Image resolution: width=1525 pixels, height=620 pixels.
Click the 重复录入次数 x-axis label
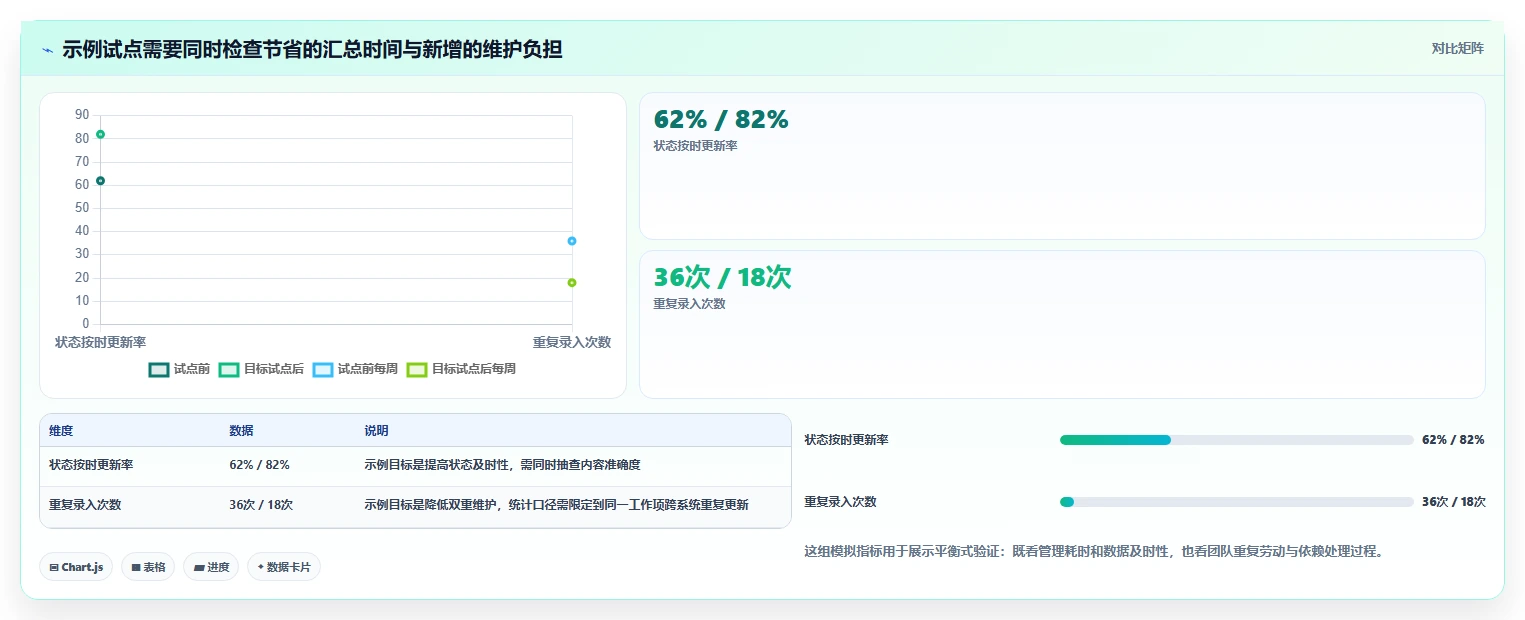click(572, 342)
